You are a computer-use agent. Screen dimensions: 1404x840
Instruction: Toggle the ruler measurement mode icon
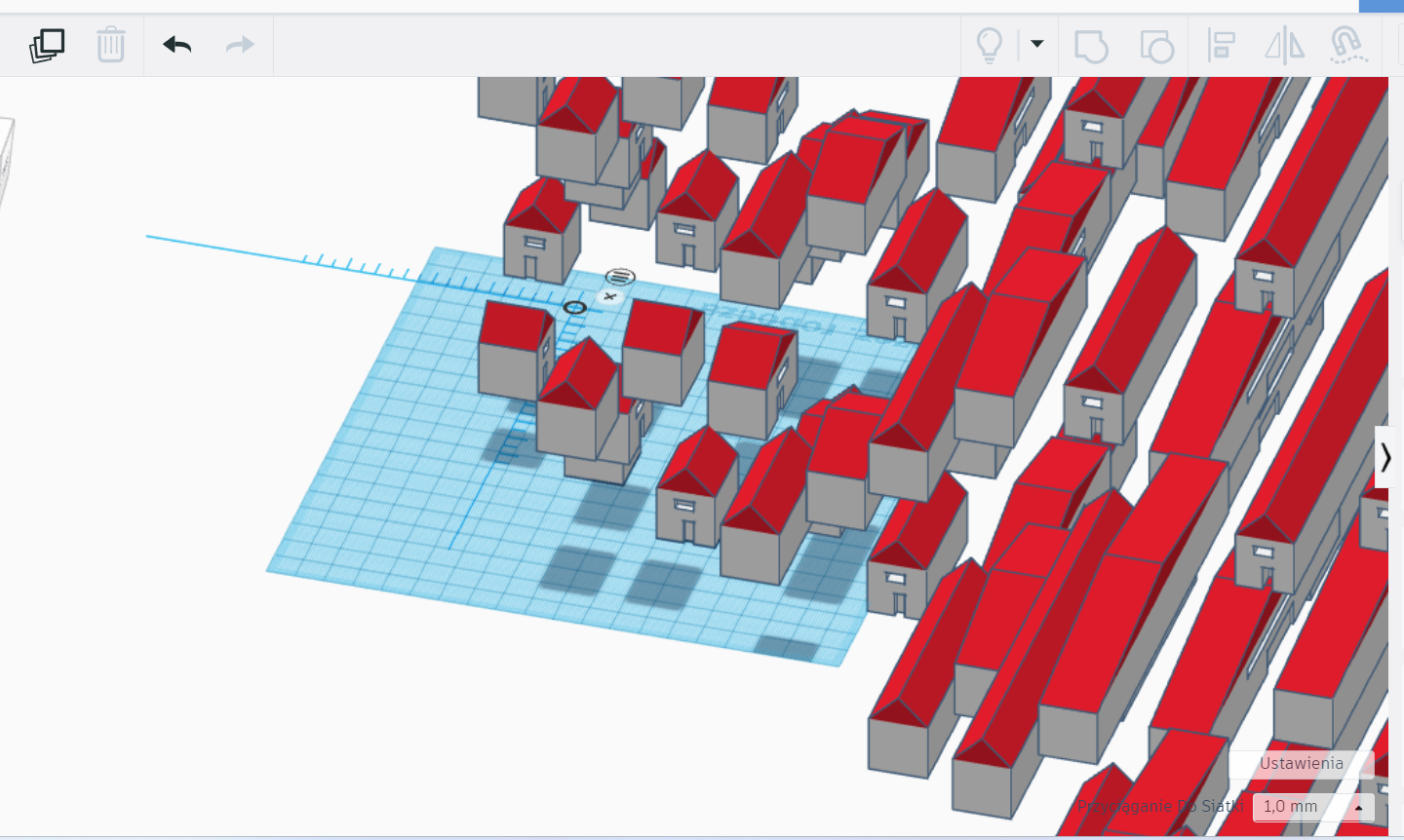pyautogui.click(x=620, y=277)
